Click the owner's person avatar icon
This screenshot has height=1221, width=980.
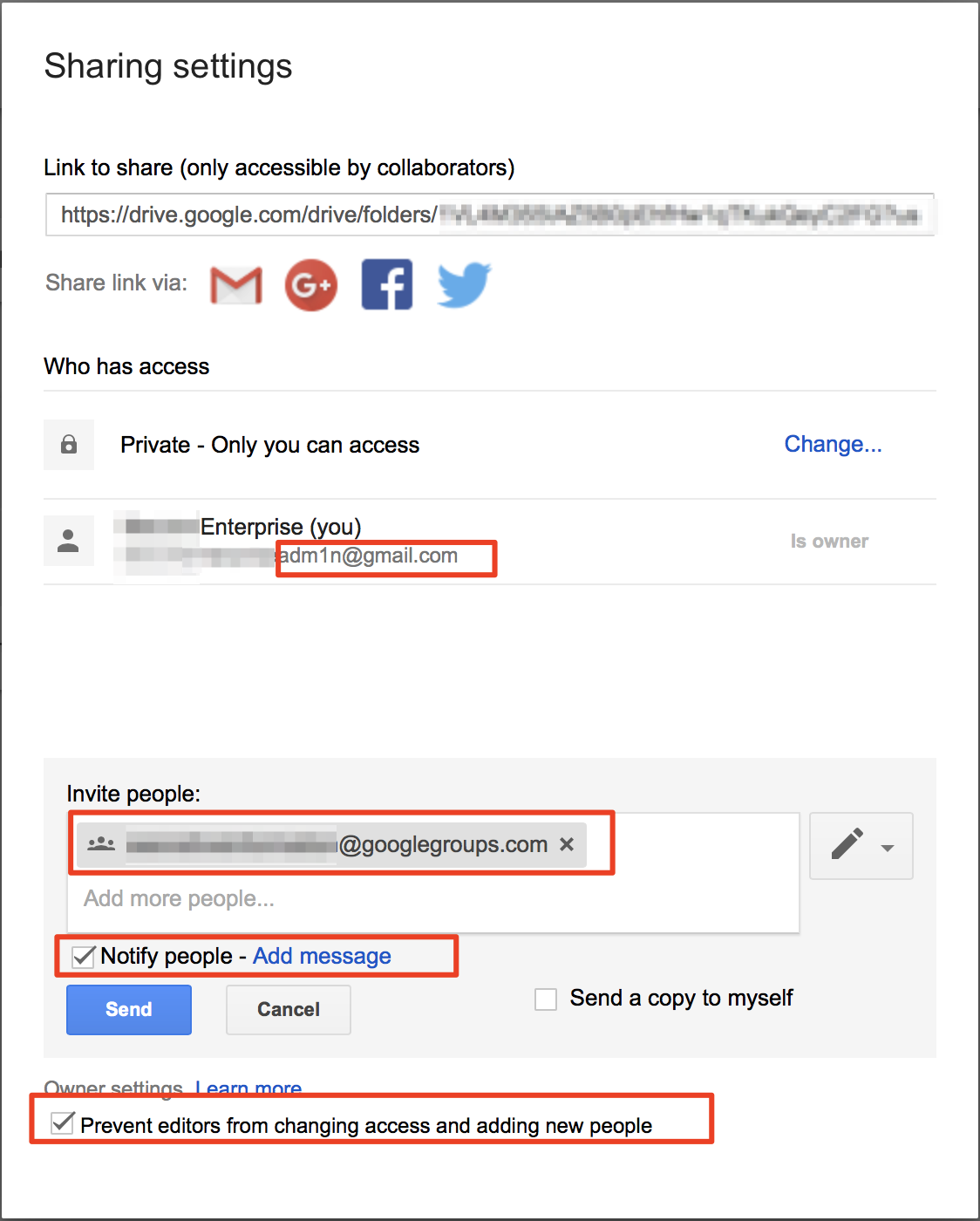coord(69,541)
